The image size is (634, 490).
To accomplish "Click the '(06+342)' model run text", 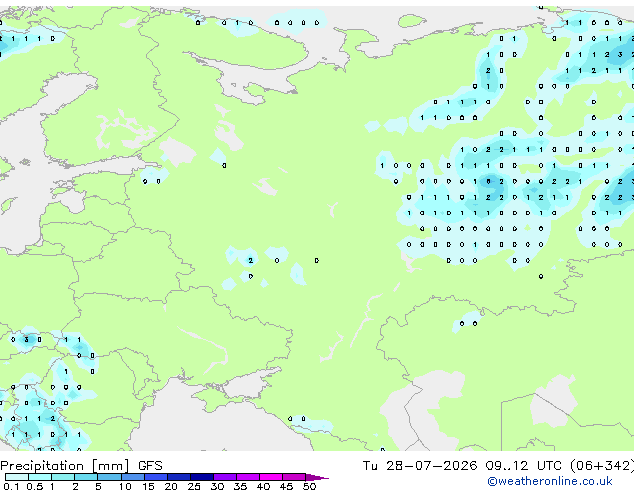I will (x=602, y=466).
